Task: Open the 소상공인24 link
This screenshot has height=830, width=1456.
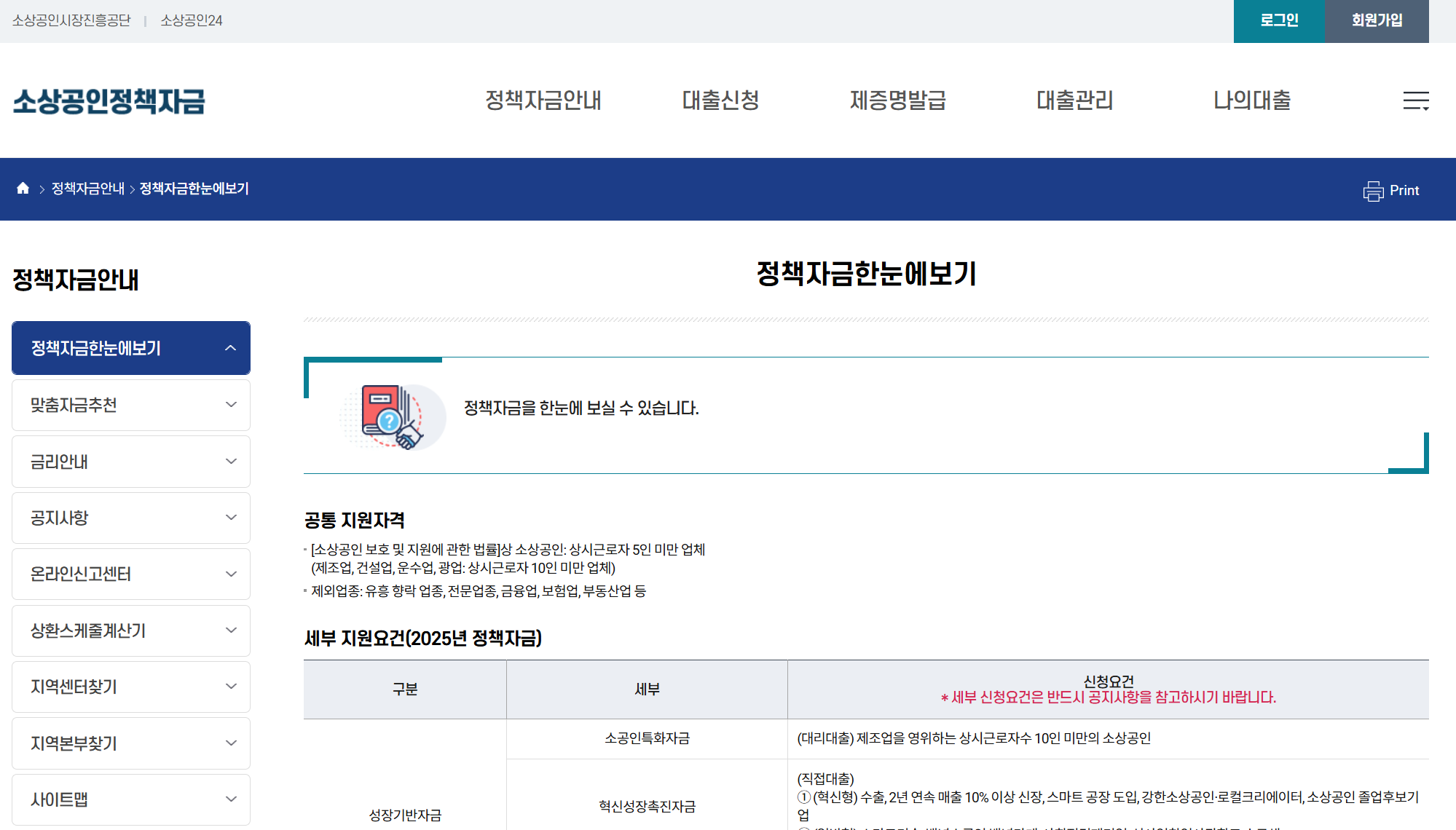Action: click(190, 21)
